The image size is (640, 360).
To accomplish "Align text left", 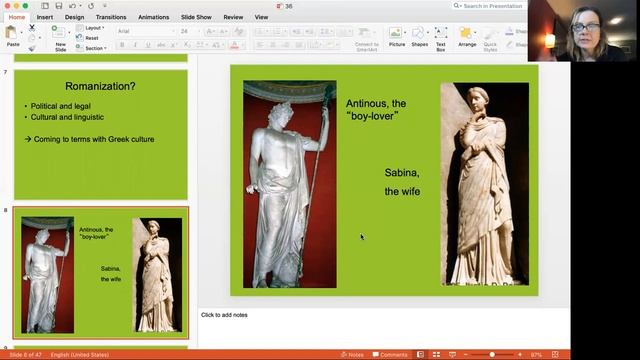I will pos(260,45).
